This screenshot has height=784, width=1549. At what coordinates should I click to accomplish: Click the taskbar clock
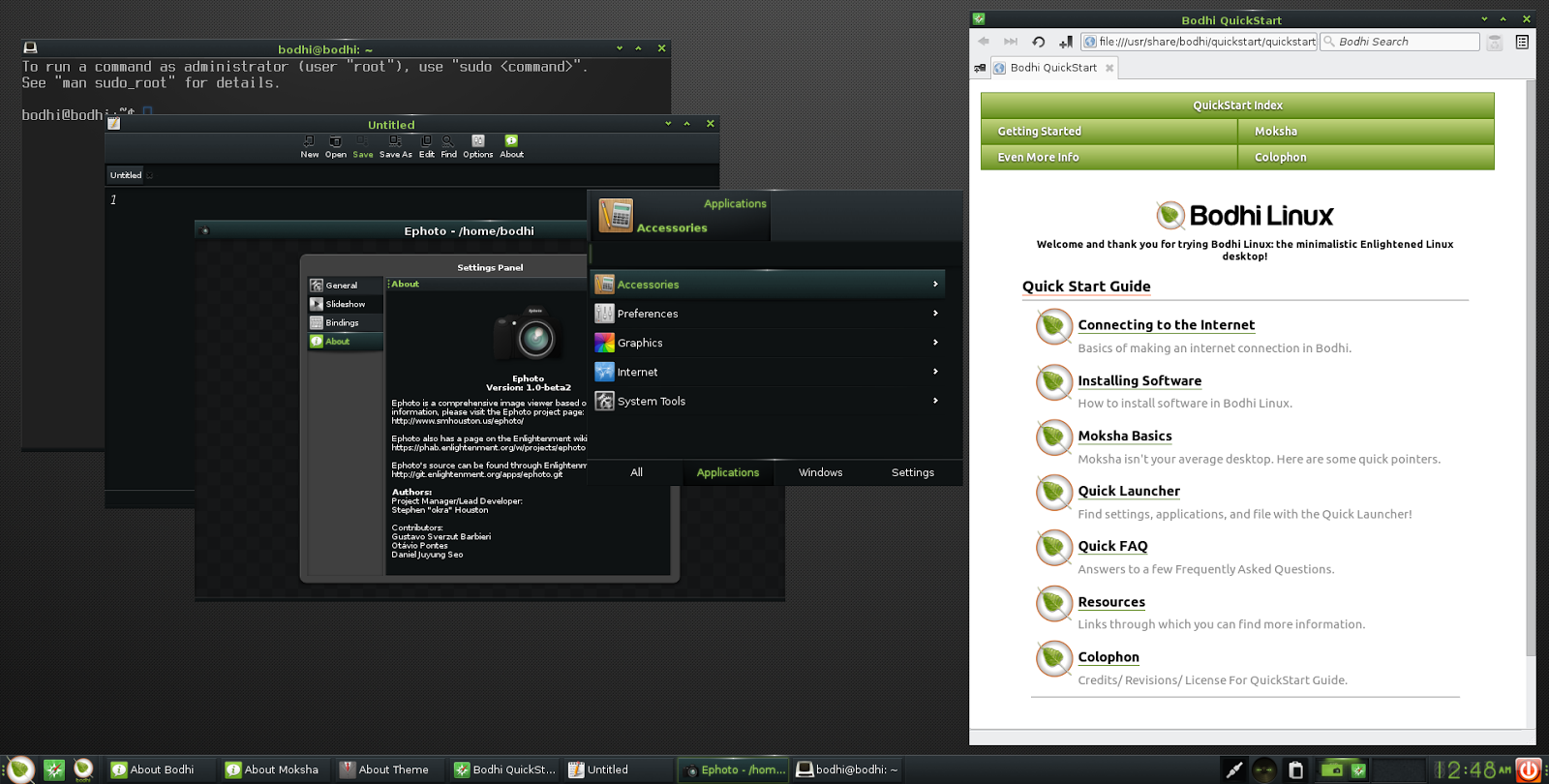pyautogui.click(x=1473, y=769)
